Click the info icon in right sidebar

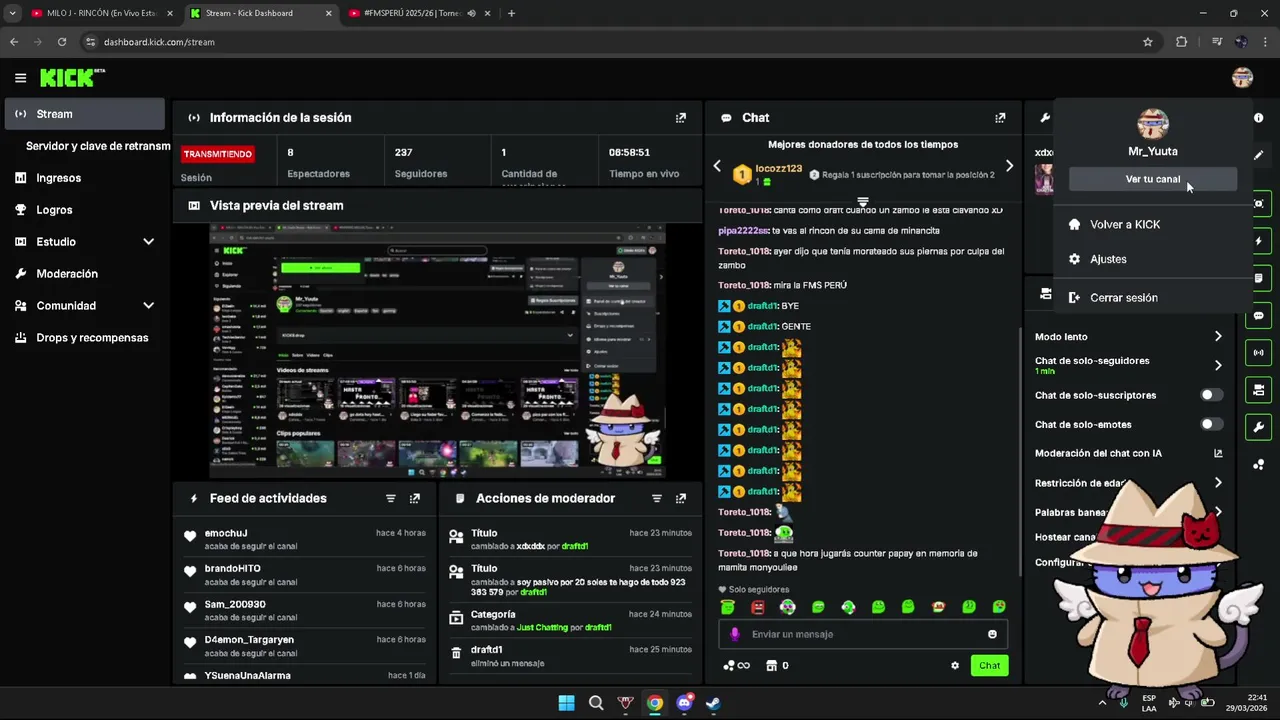pos(1258,118)
